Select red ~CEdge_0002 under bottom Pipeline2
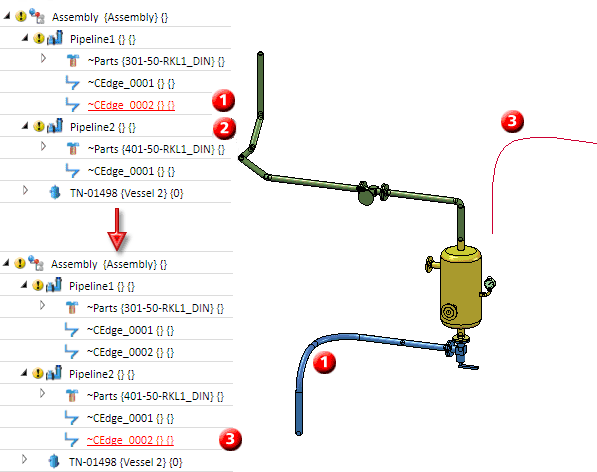Image resolution: width=597 pixels, height=472 pixels. point(130,440)
